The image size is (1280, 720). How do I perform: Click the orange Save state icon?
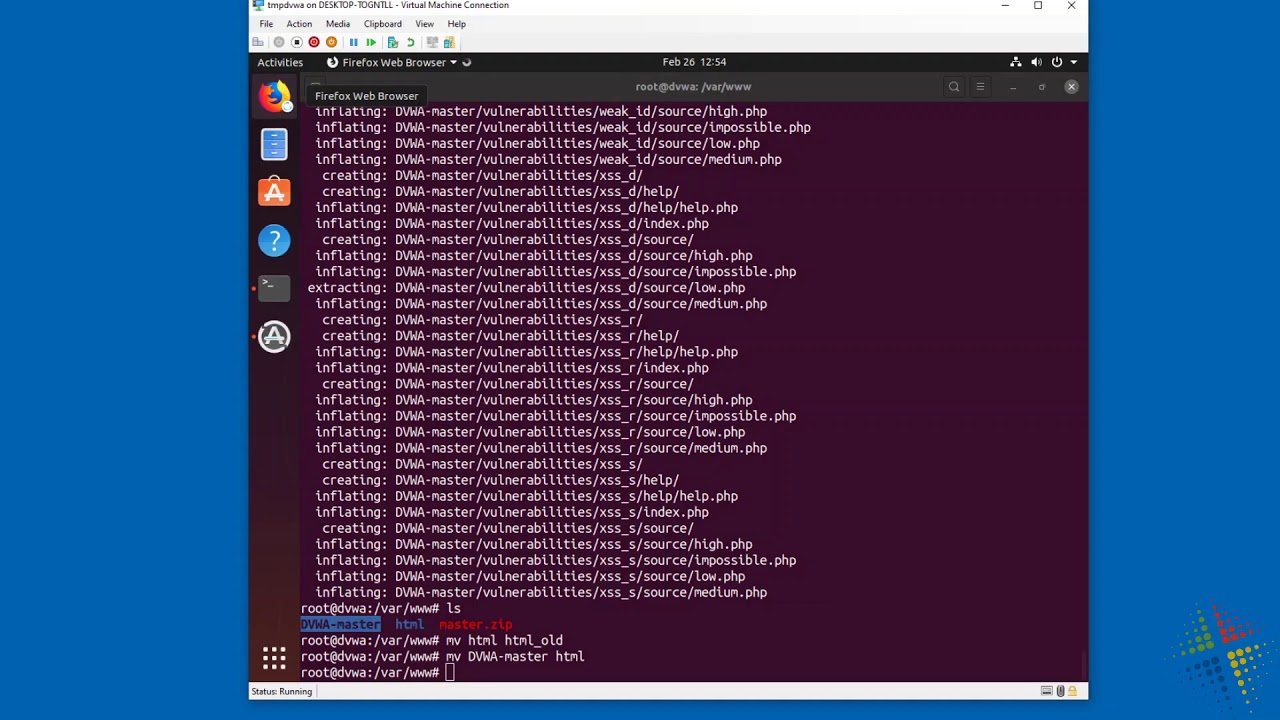[x=331, y=42]
